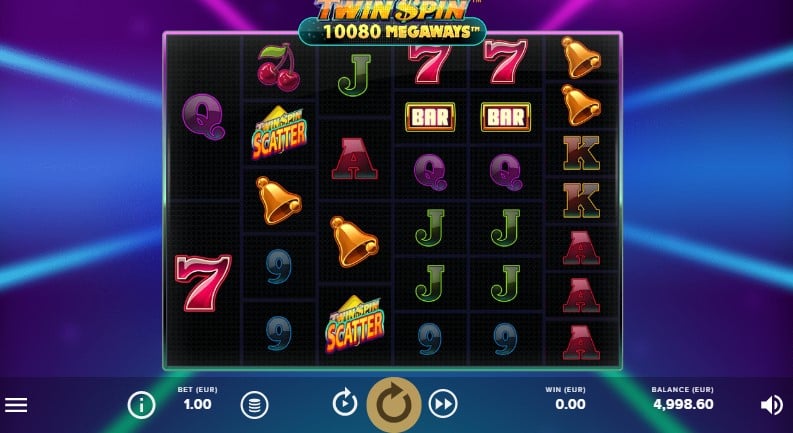This screenshot has width=793, height=433.
Task: Select the cherry symbol on reel two
Action: [279, 67]
